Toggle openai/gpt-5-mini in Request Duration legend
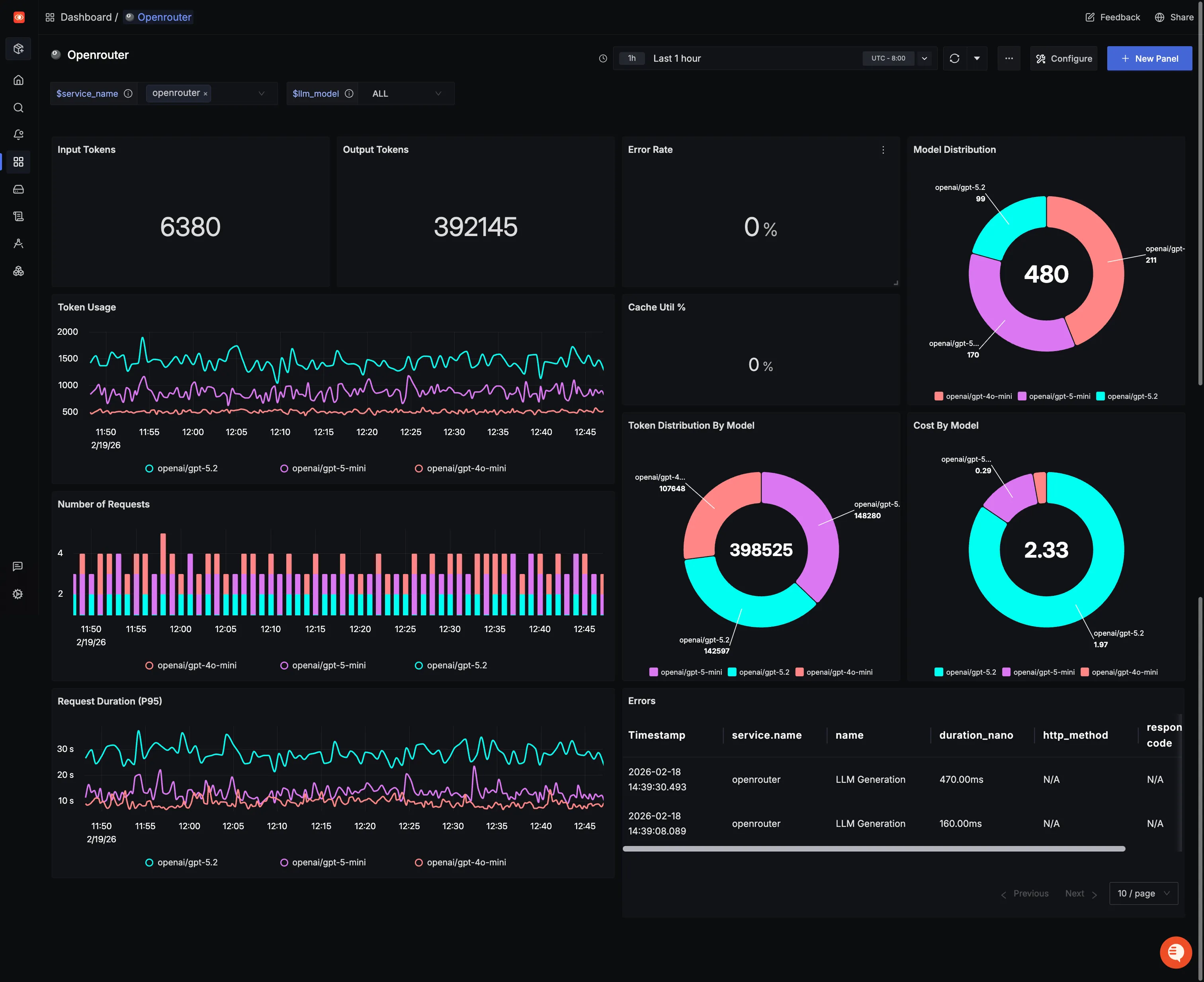Viewport: 1204px width, 982px height. point(322,862)
